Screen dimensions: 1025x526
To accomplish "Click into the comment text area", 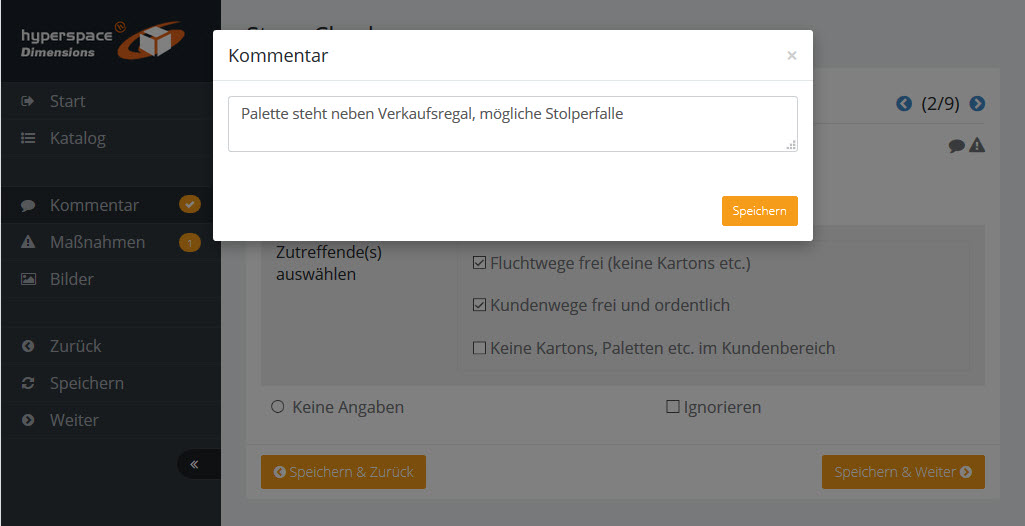I will point(512,124).
